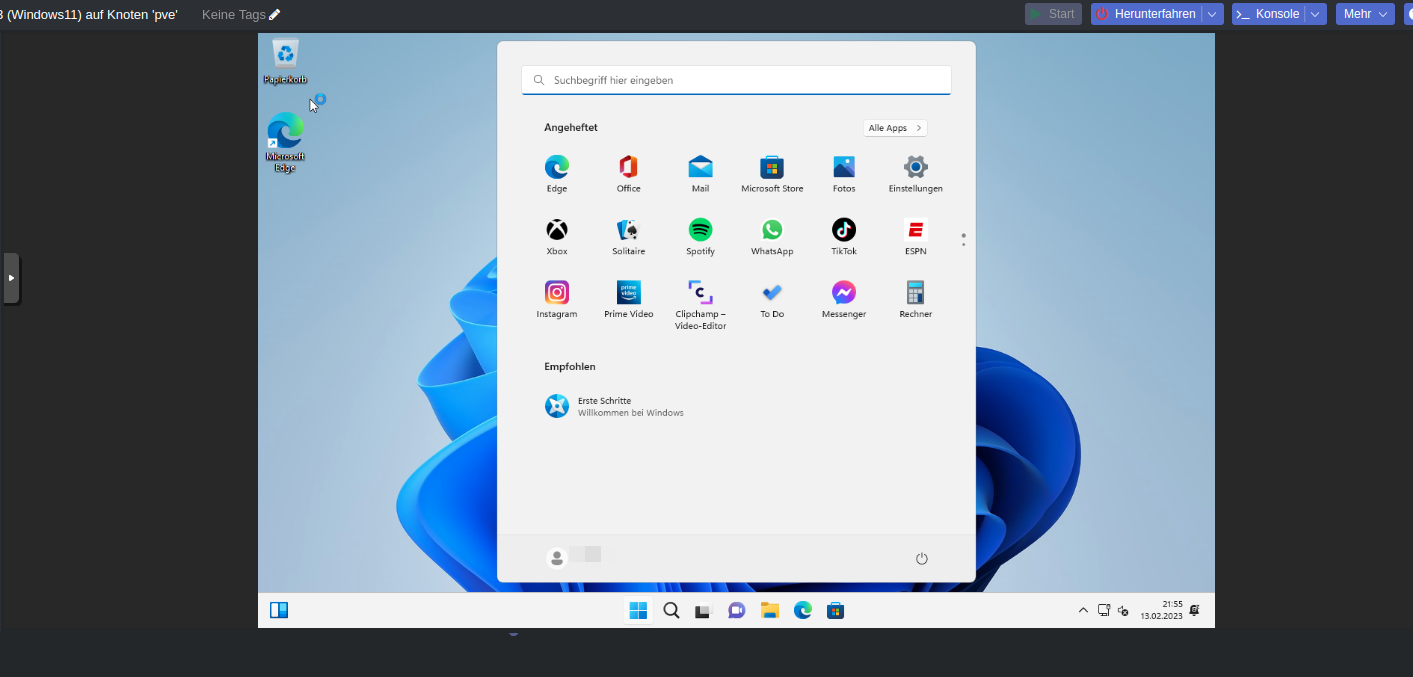Click the volume icon in the system tray
Image resolution: width=1413 pixels, height=677 pixels.
1123,610
